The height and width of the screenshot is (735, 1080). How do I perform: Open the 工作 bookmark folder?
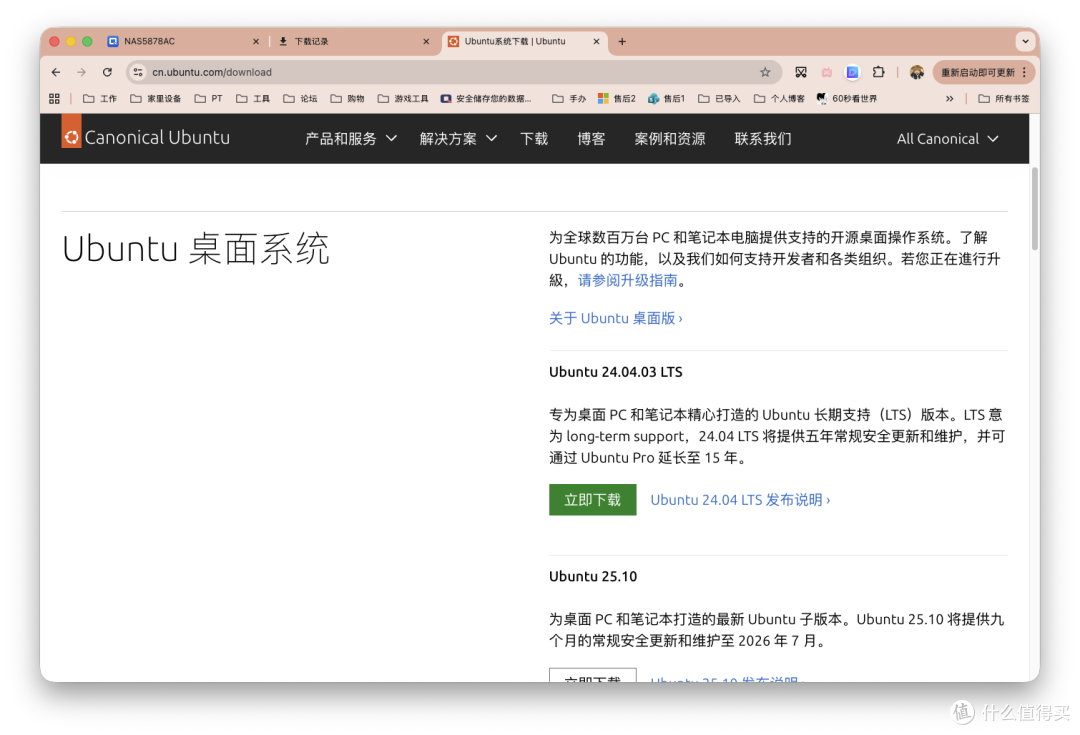(x=100, y=99)
